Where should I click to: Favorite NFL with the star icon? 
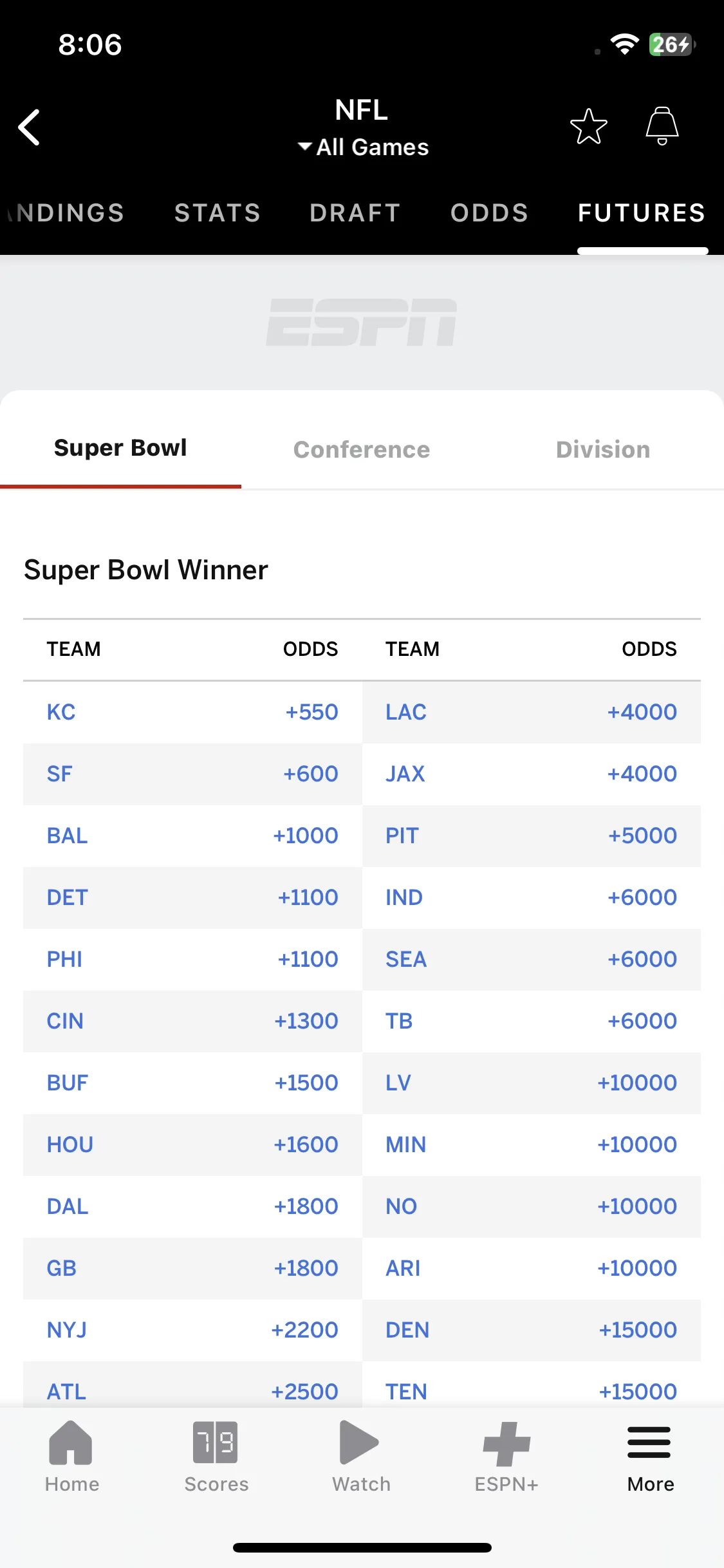point(588,126)
